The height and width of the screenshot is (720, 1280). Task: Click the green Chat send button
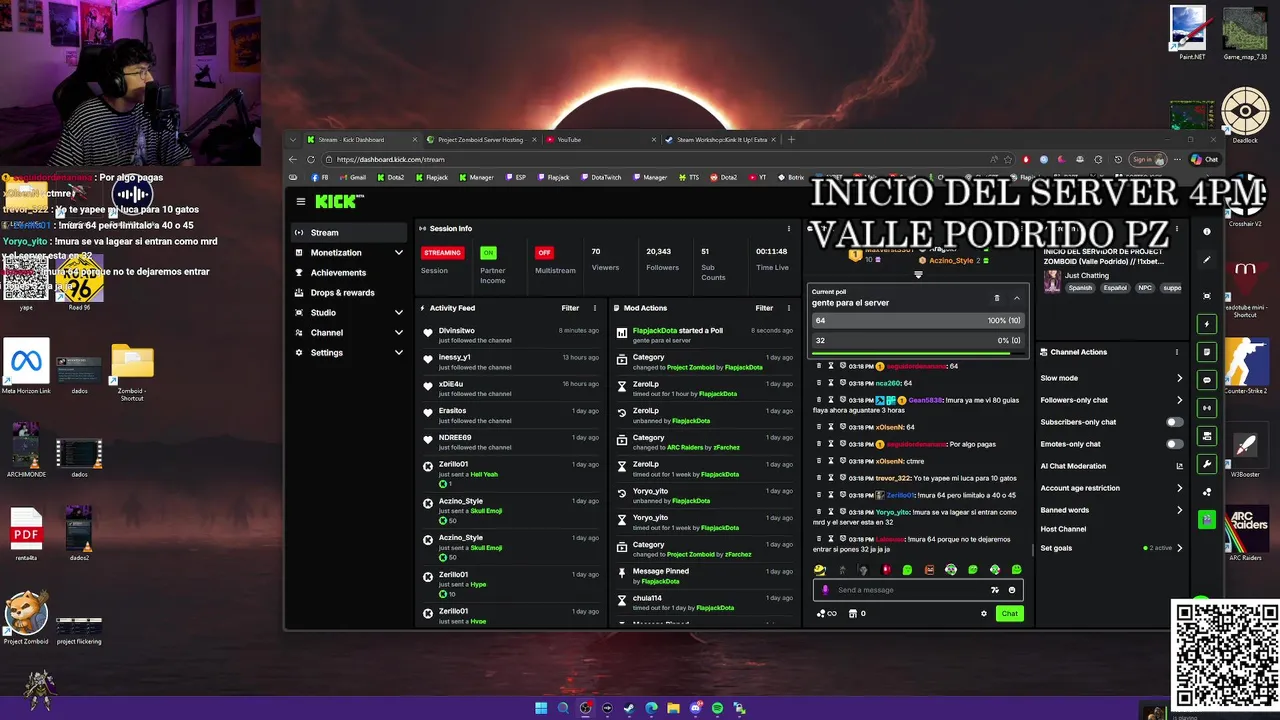click(1009, 614)
